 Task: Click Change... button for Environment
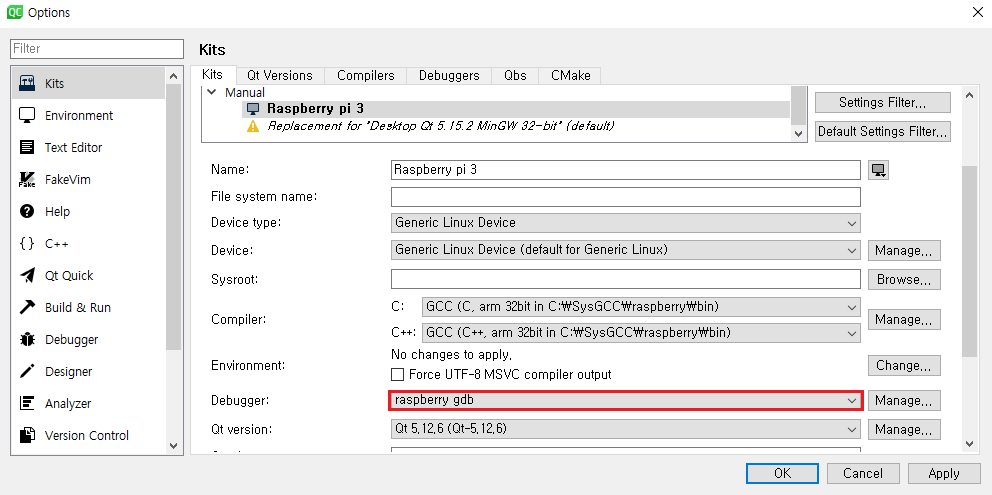(904, 365)
